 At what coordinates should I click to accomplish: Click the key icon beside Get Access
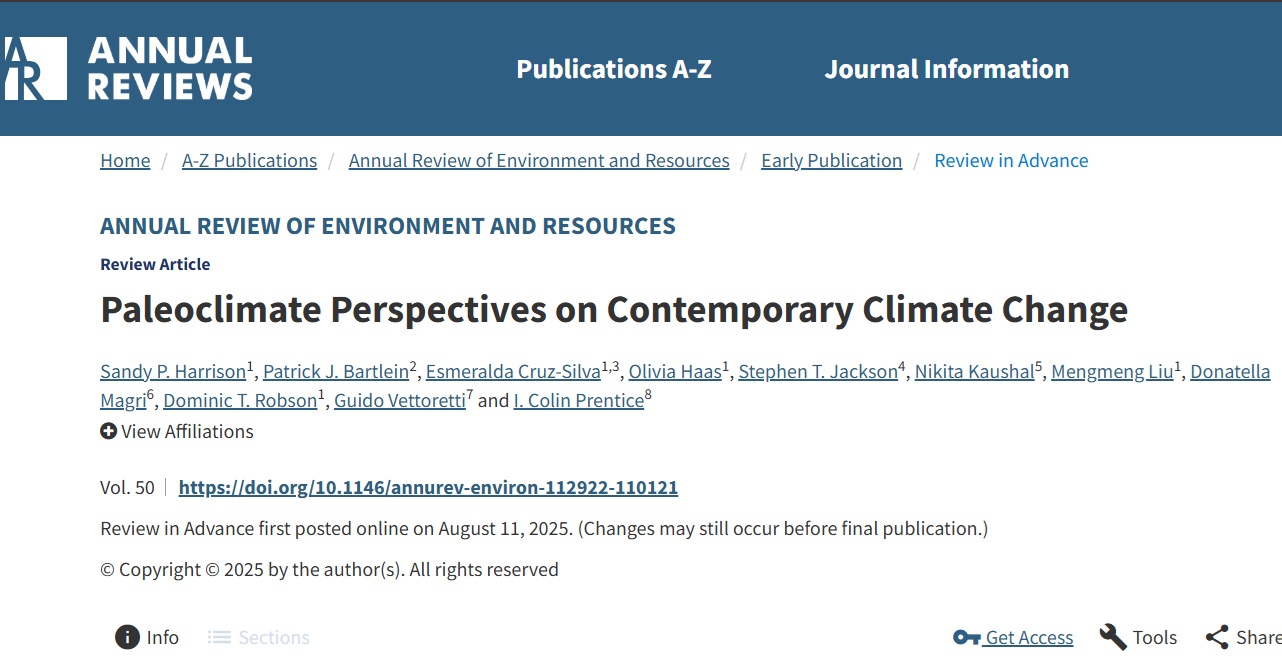pyautogui.click(x=964, y=637)
